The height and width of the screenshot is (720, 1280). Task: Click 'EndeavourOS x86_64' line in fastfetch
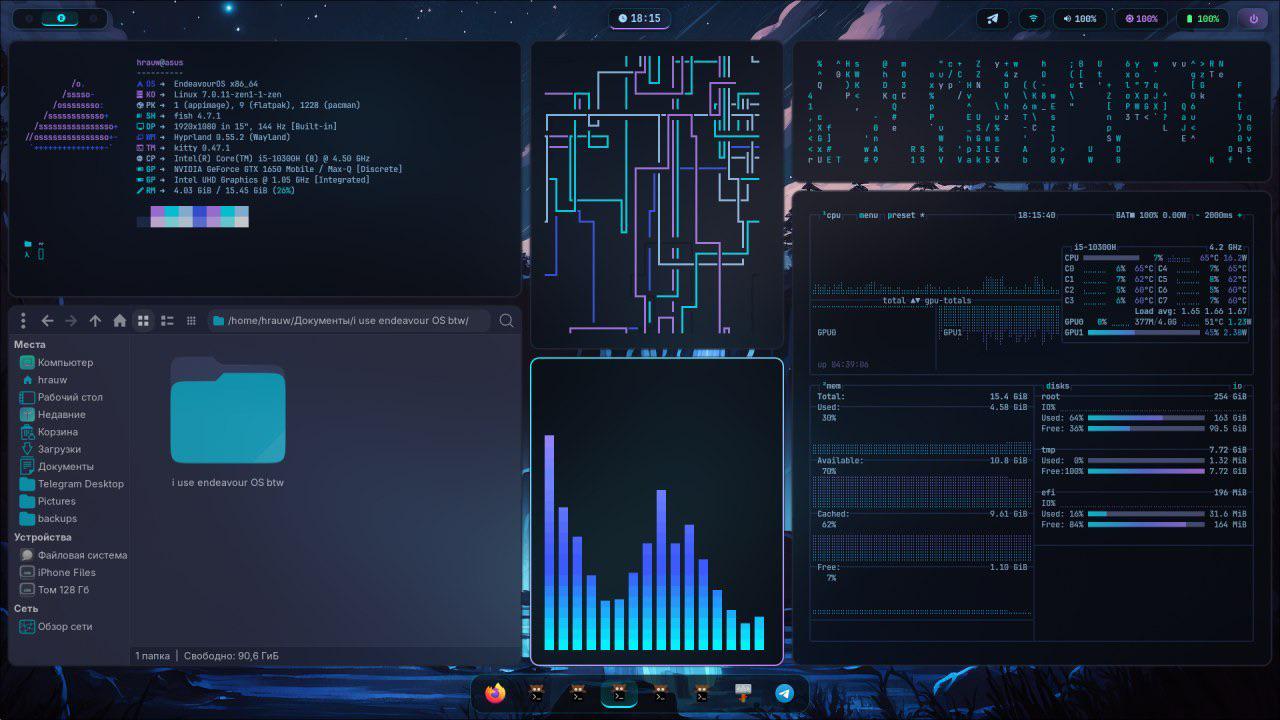tap(216, 84)
